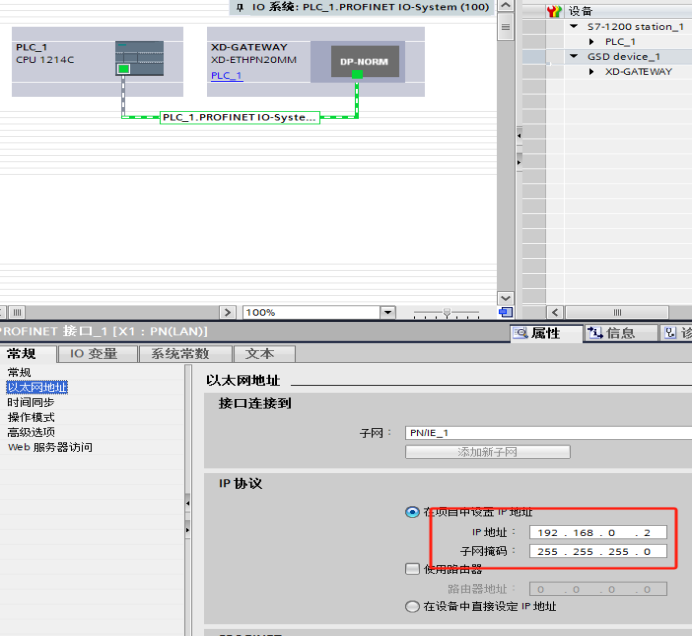Click the green port on XD-GATEWAY
Viewport: 692px width, 636px height.
[x=357, y=75]
